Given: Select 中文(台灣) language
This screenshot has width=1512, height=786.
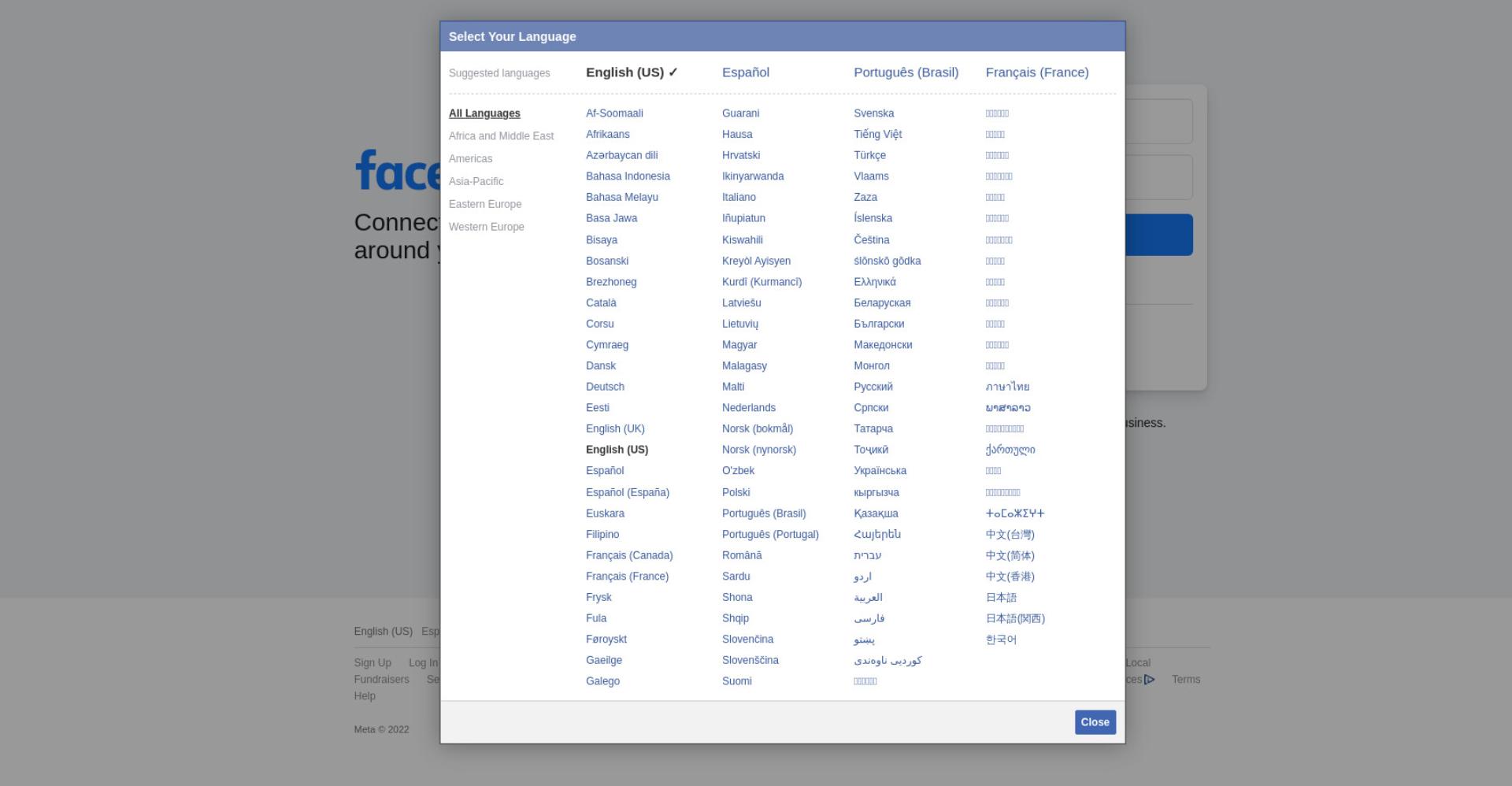Looking at the screenshot, I should tap(1010, 535).
